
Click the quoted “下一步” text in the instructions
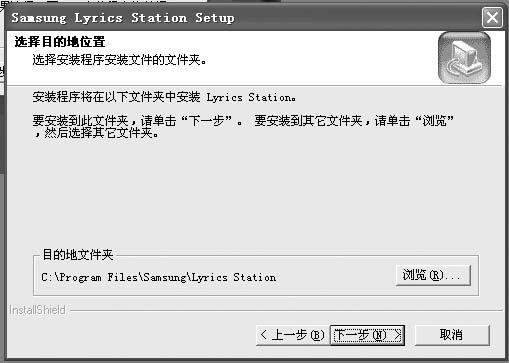click(207, 121)
